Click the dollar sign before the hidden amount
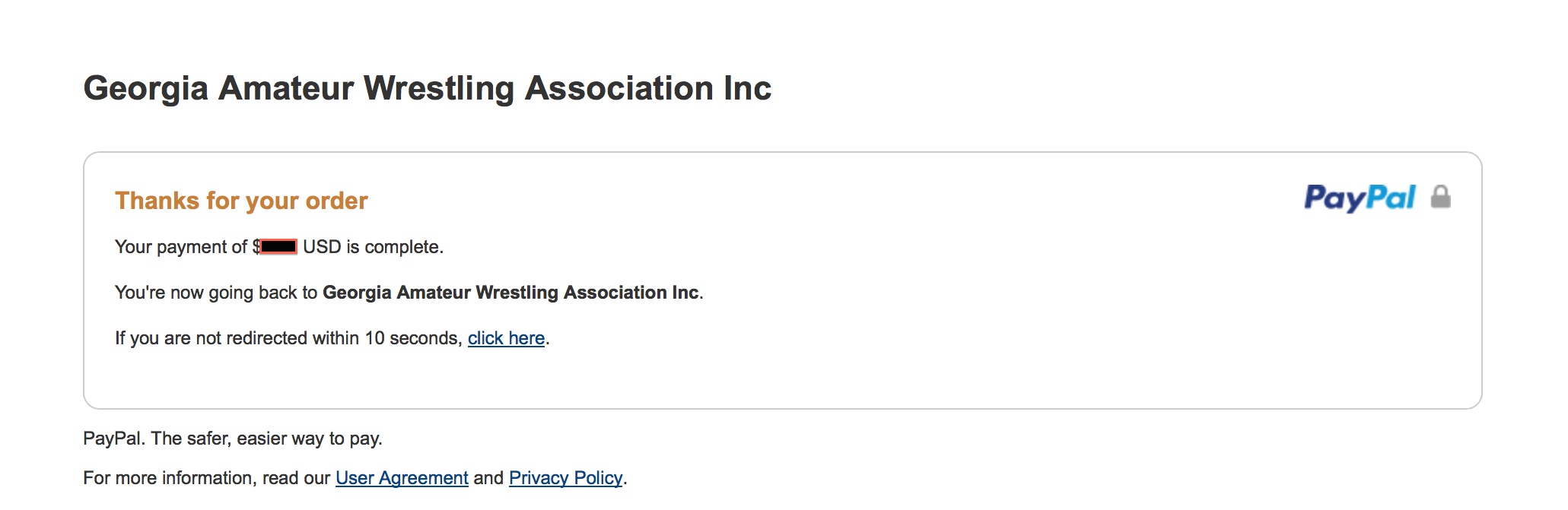This screenshot has height=510, width=1568. [256, 247]
